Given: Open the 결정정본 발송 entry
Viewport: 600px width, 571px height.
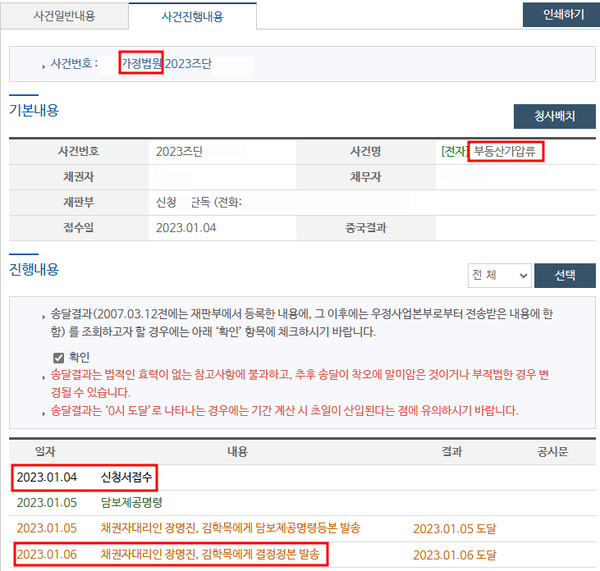Looking at the screenshot, I should [214, 553].
